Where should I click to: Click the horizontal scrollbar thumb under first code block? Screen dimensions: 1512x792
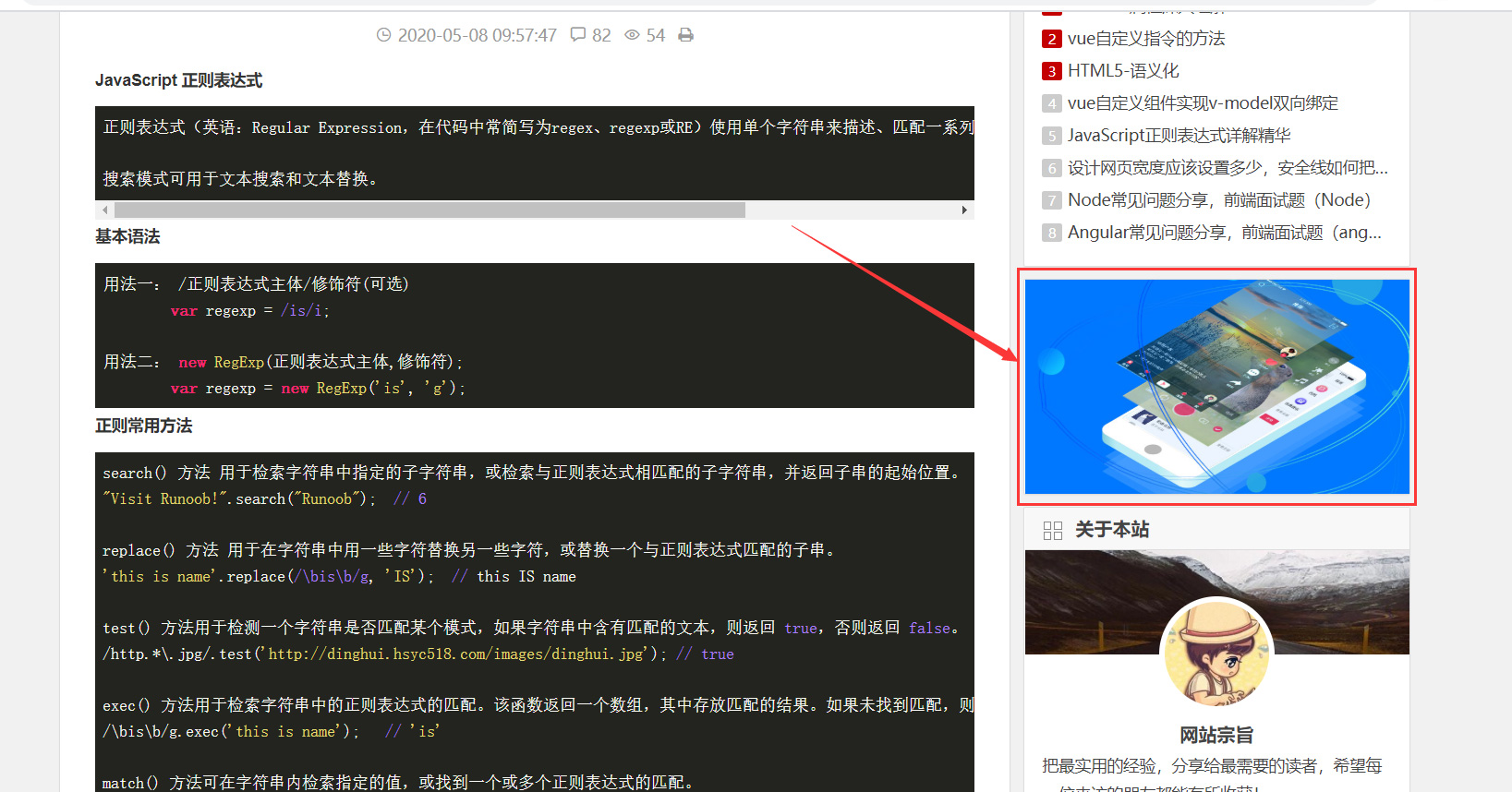[429, 210]
